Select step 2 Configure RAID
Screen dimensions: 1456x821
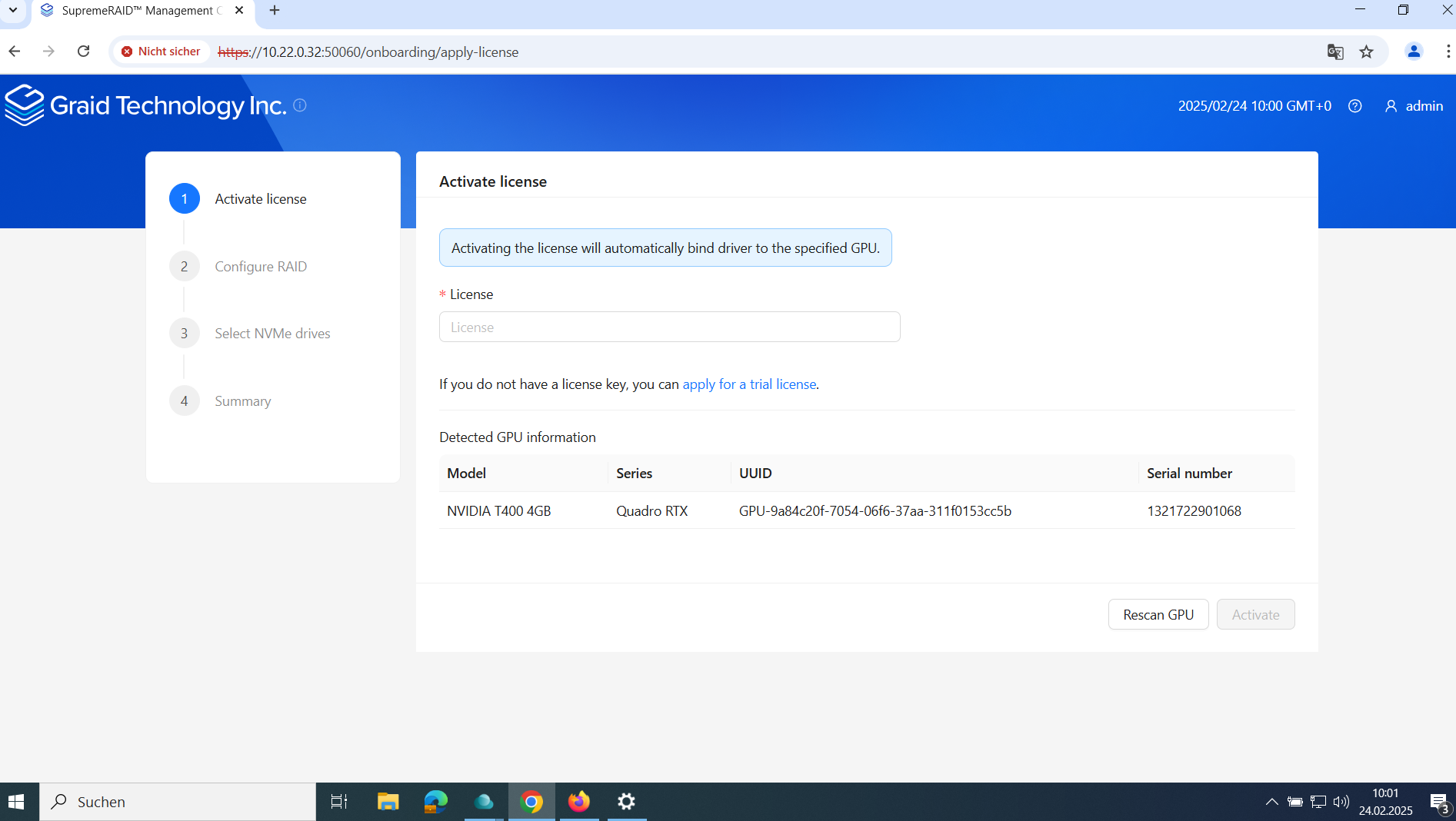238,267
